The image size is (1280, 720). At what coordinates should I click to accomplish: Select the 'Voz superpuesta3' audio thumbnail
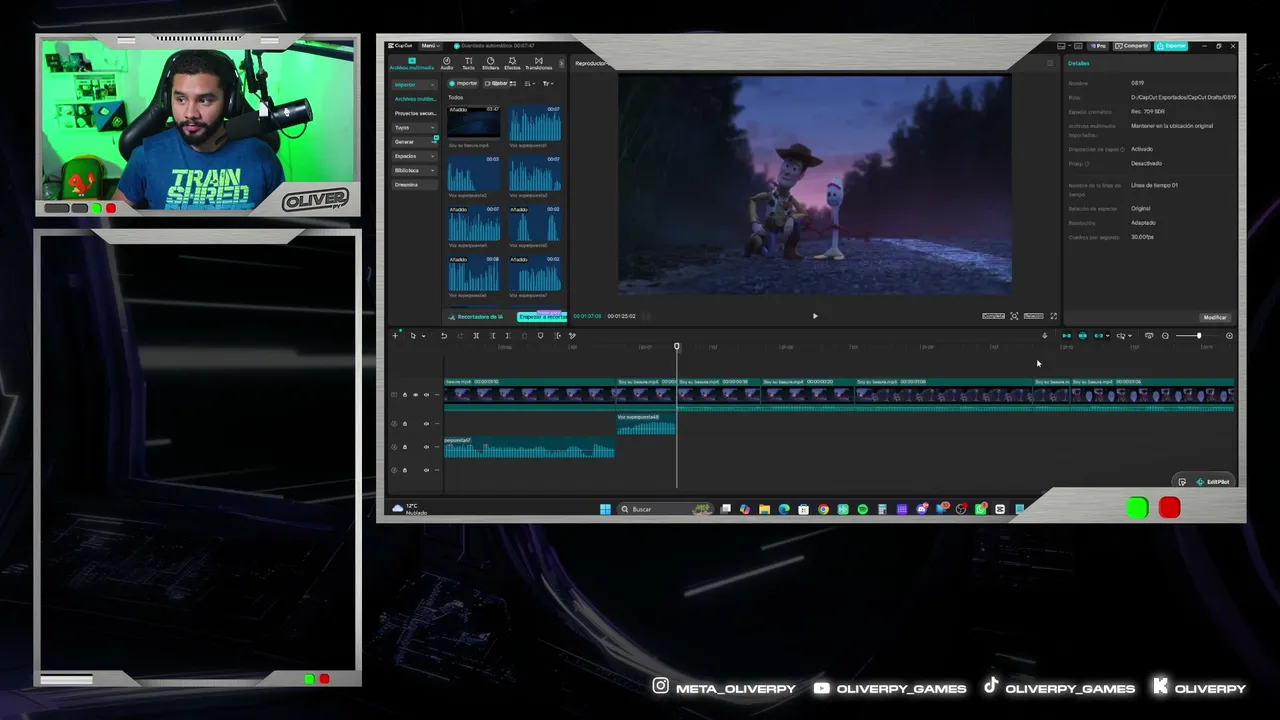pyautogui.click(x=535, y=173)
